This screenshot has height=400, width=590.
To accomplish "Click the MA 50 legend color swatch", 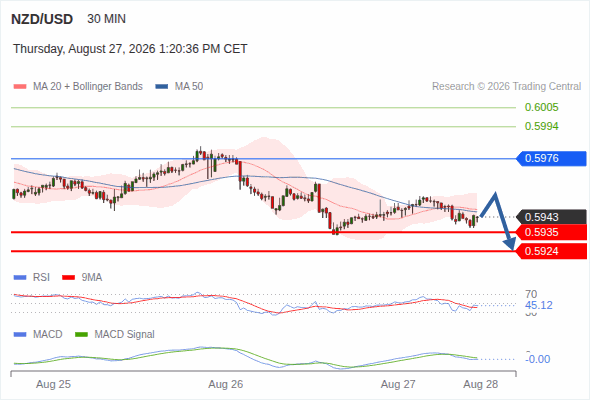I will coord(162,87).
